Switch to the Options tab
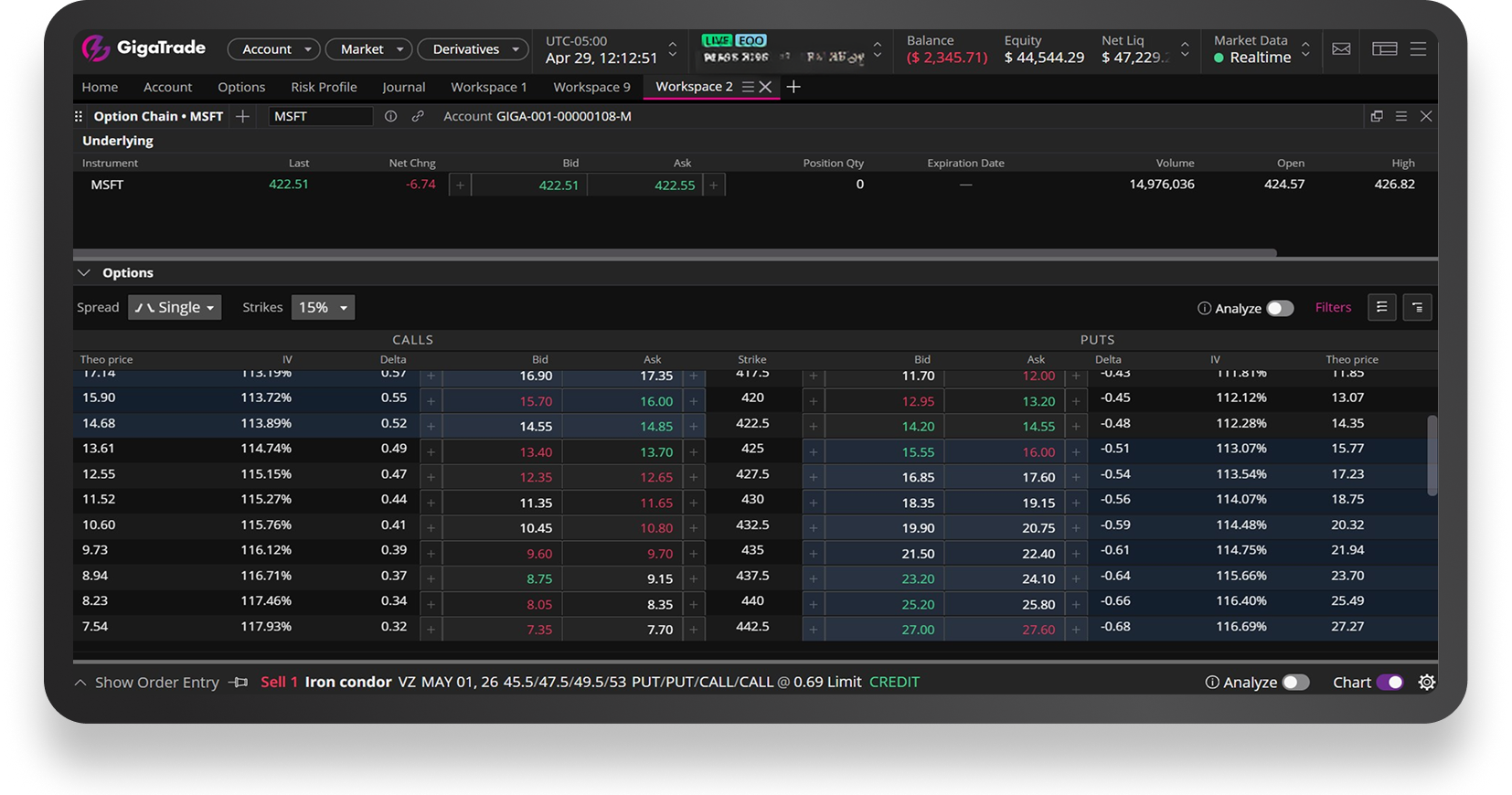 [x=241, y=87]
